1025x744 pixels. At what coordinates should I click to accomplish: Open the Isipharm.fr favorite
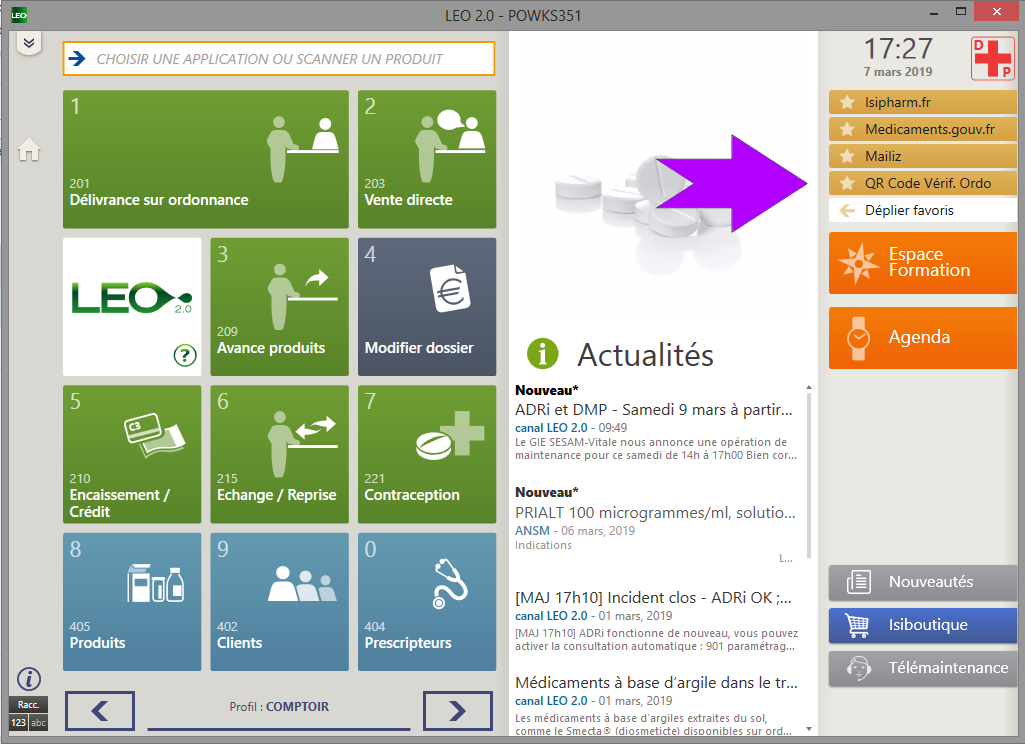click(x=922, y=102)
